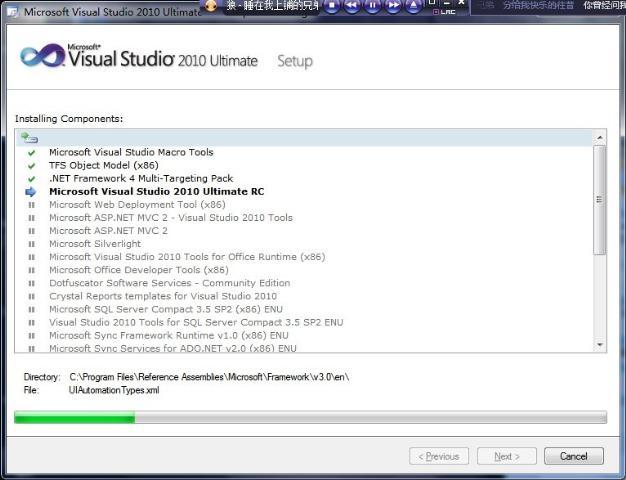Click the song title text in the media player
The image size is (626, 480).
(x=273, y=6)
